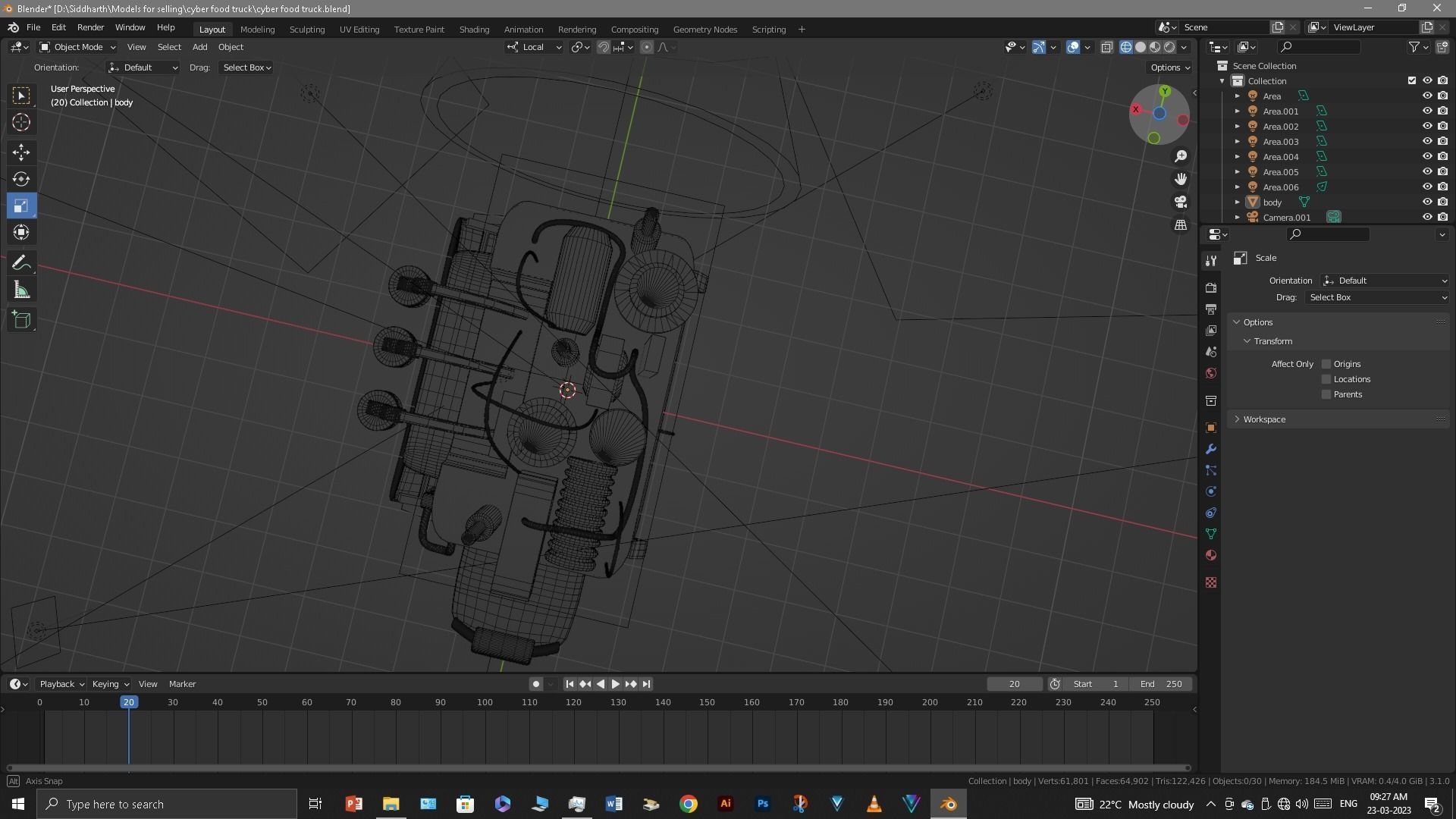The height and width of the screenshot is (819, 1456).
Task: Select the Measure tool
Action: [x=21, y=290]
